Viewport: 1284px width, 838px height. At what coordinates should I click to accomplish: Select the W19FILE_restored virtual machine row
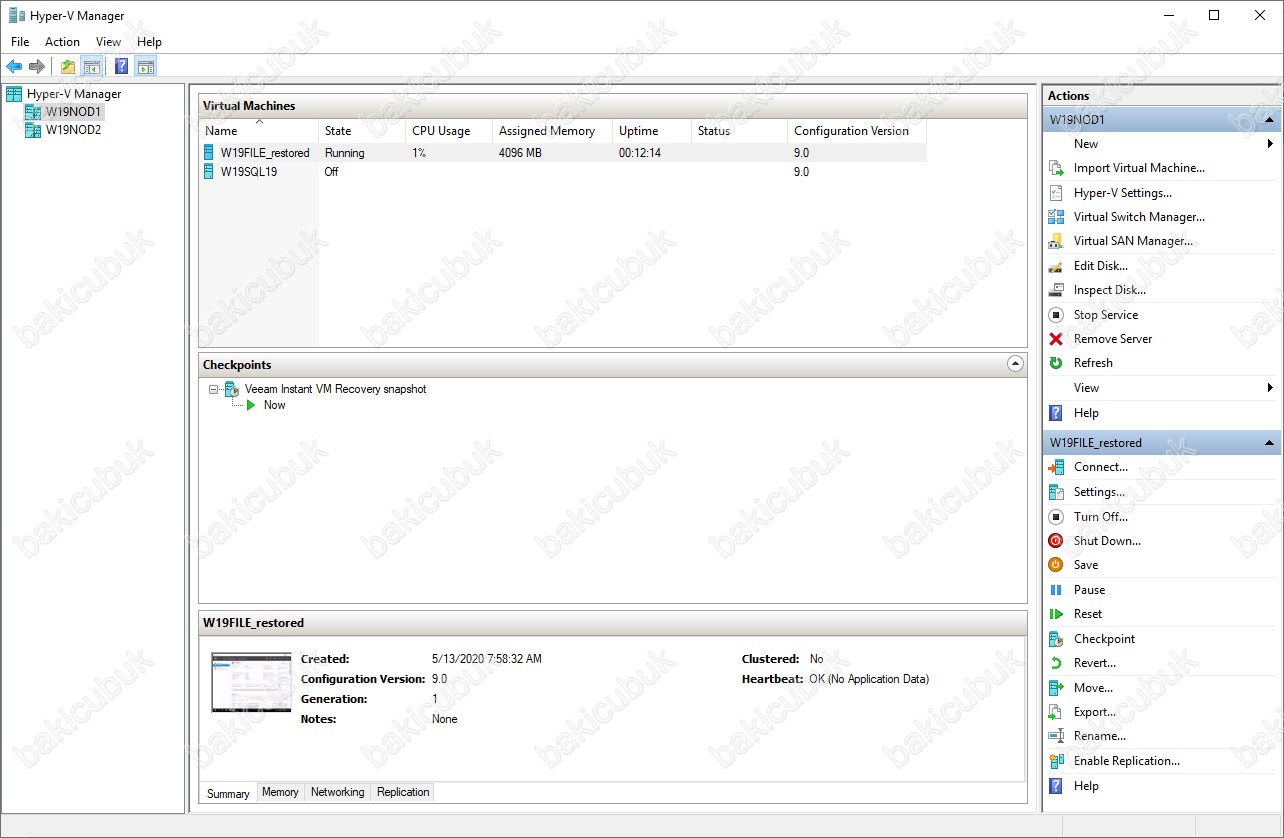pyautogui.click(x=562, y=153)
